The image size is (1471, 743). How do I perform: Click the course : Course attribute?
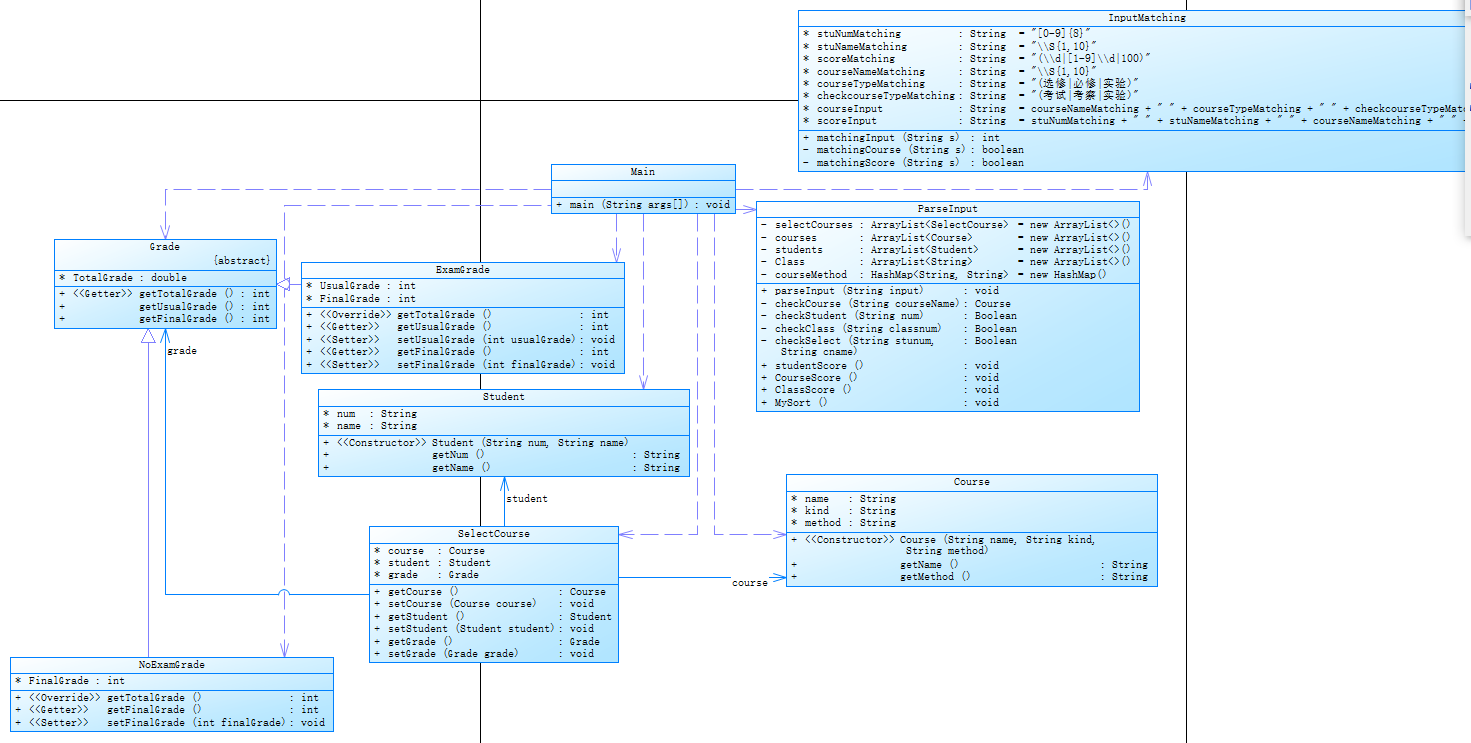(430, 551)
